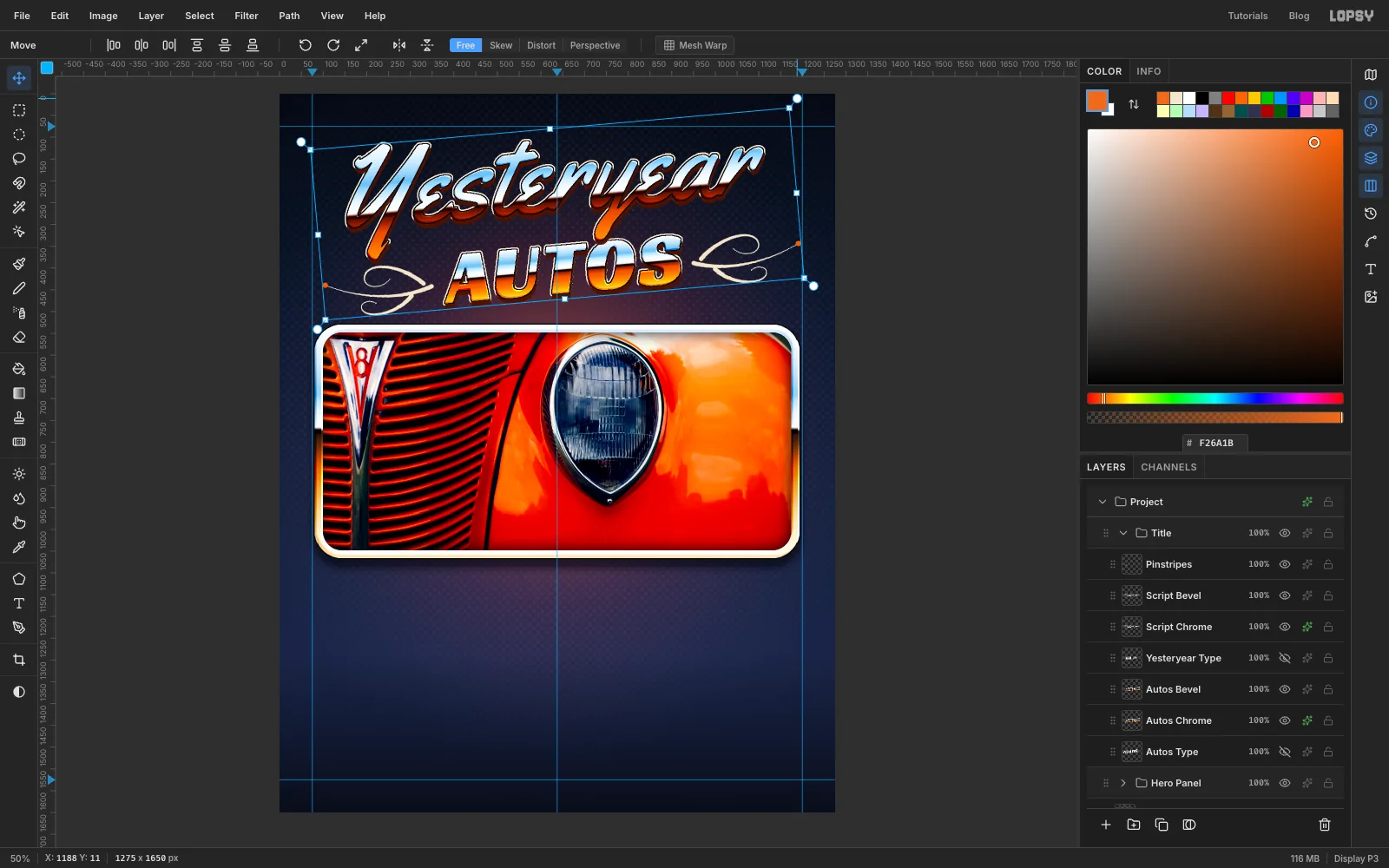Open the History panel icon
The width and height of the screenshot is (1389, 868).
coord(1371,214)
